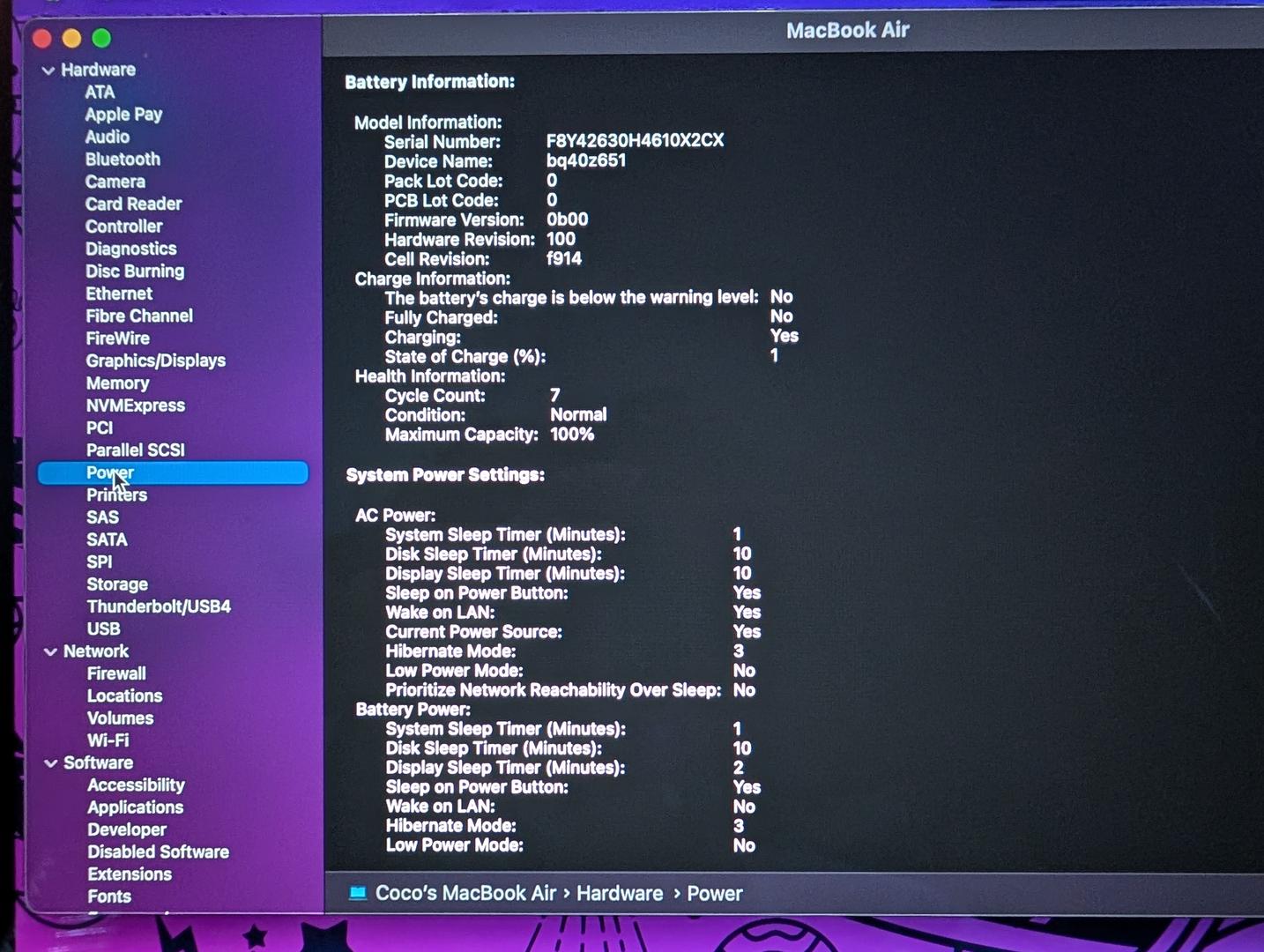Select FireWire in the sidebar

point(118,338)
